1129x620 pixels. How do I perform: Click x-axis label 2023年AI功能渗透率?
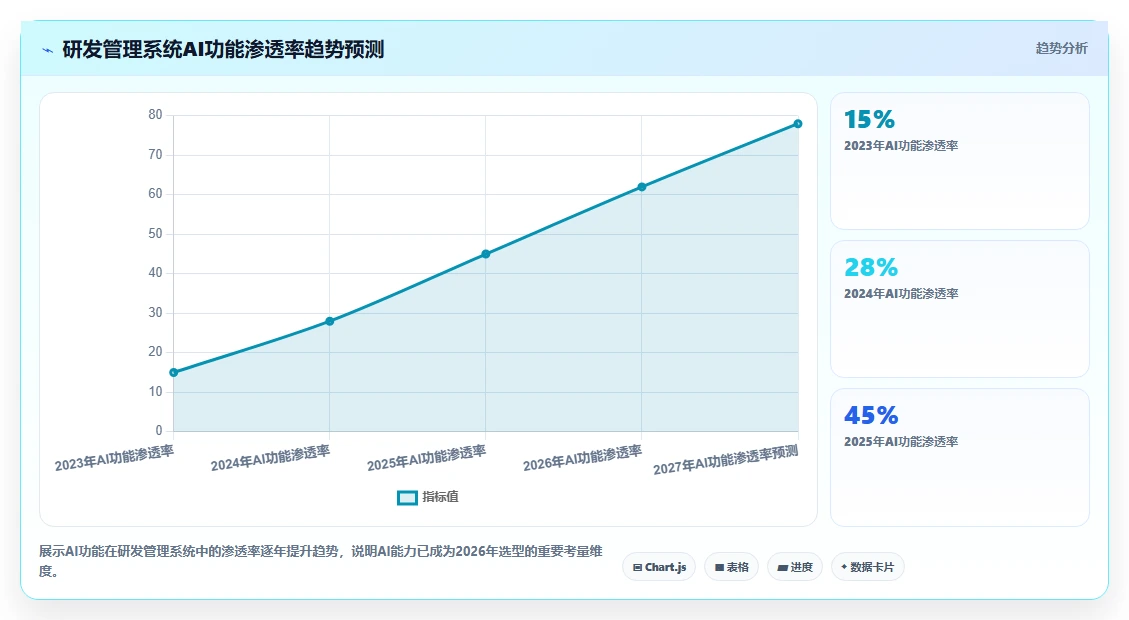pos(114,458)
